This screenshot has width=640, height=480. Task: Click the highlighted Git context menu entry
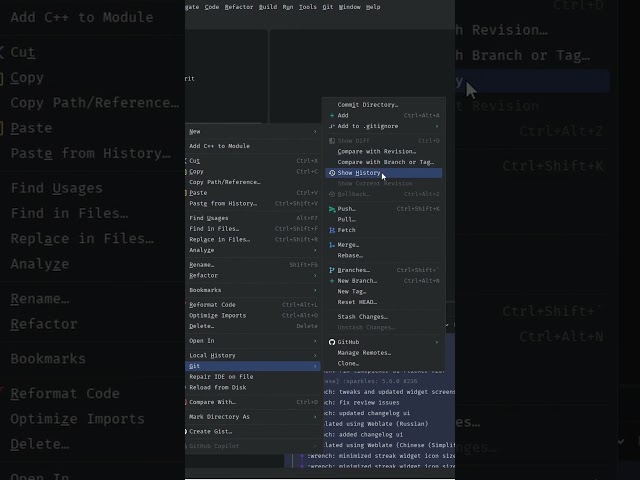252,366
